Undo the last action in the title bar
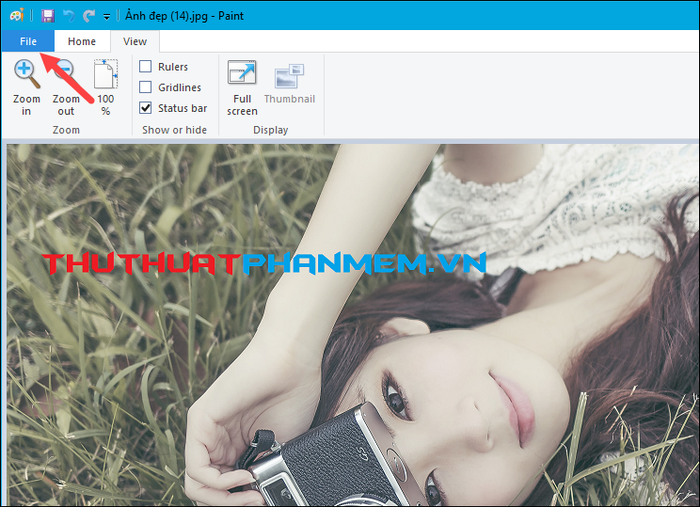This screenshot has height=507, width=700. (69, 16)
